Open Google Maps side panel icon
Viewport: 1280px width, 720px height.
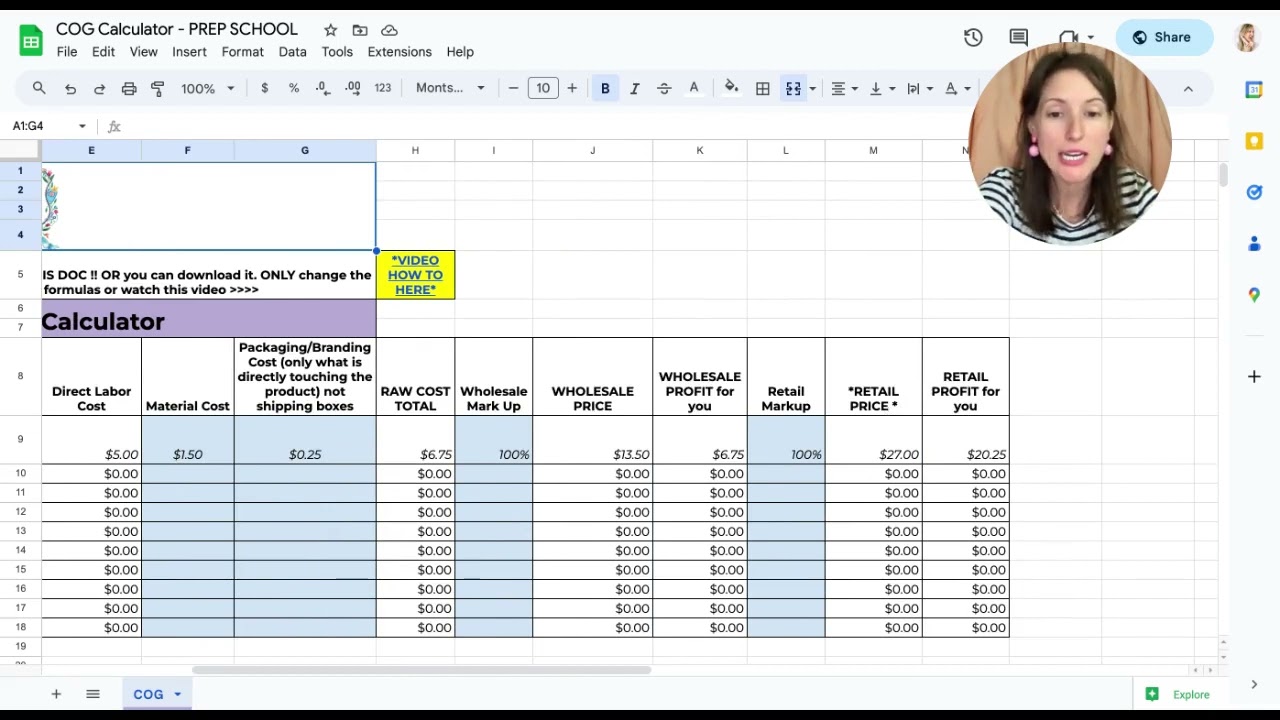(1254, 295)
